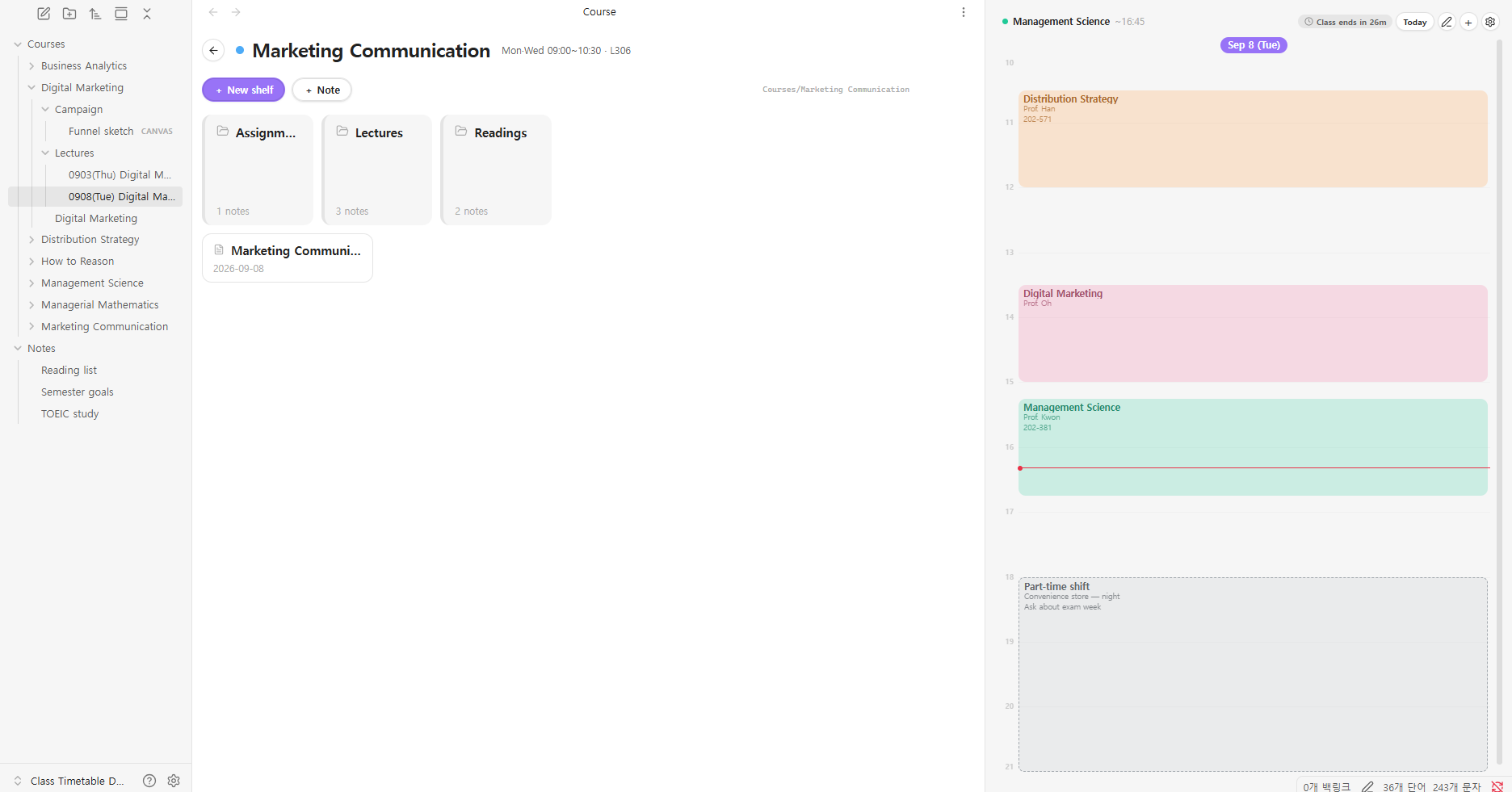Open timetable panel settings gear
Screen dimensions: 1512x792
[1490, 22]
